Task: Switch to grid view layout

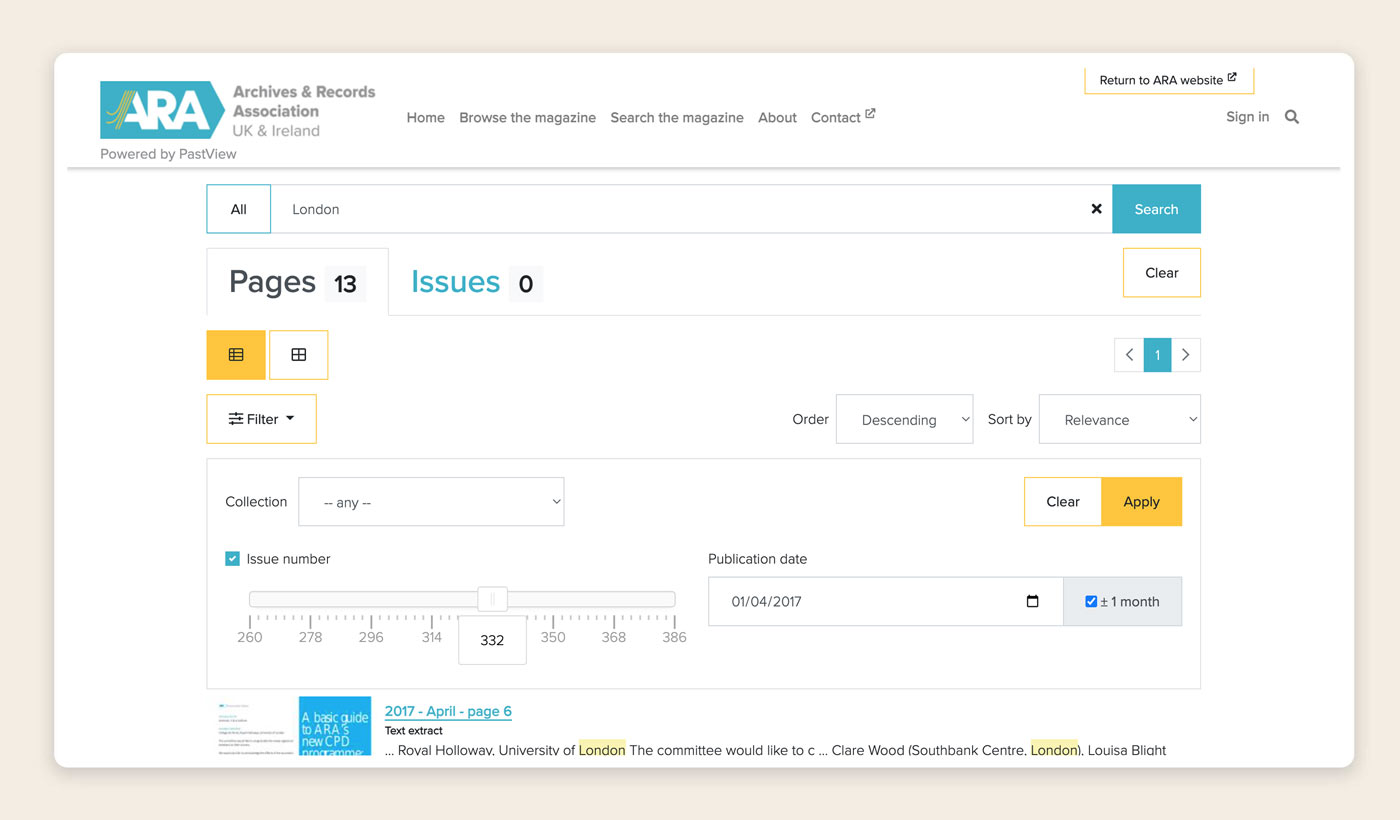Action: pos(298,355)
